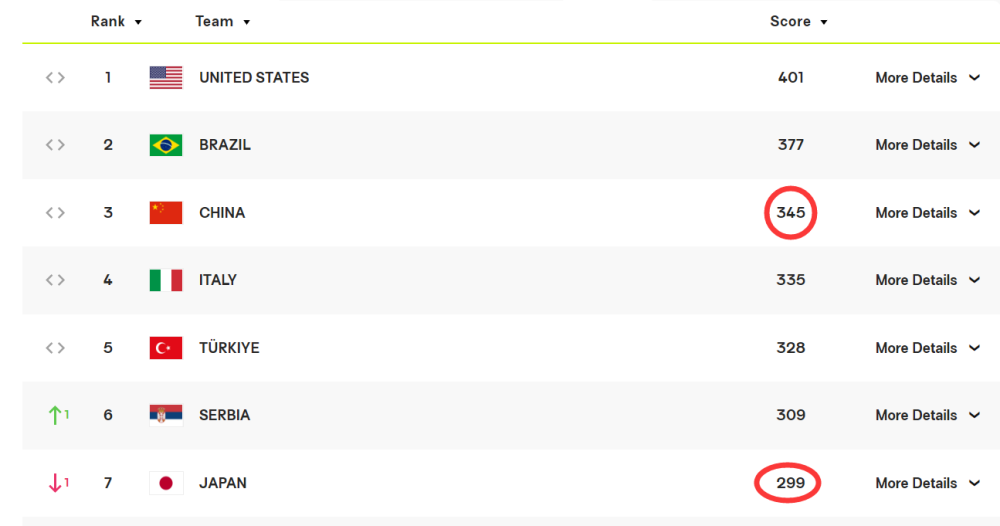Click the Brazil flag icon
This screenshot has width=1000, height=526.
[166, 145]
